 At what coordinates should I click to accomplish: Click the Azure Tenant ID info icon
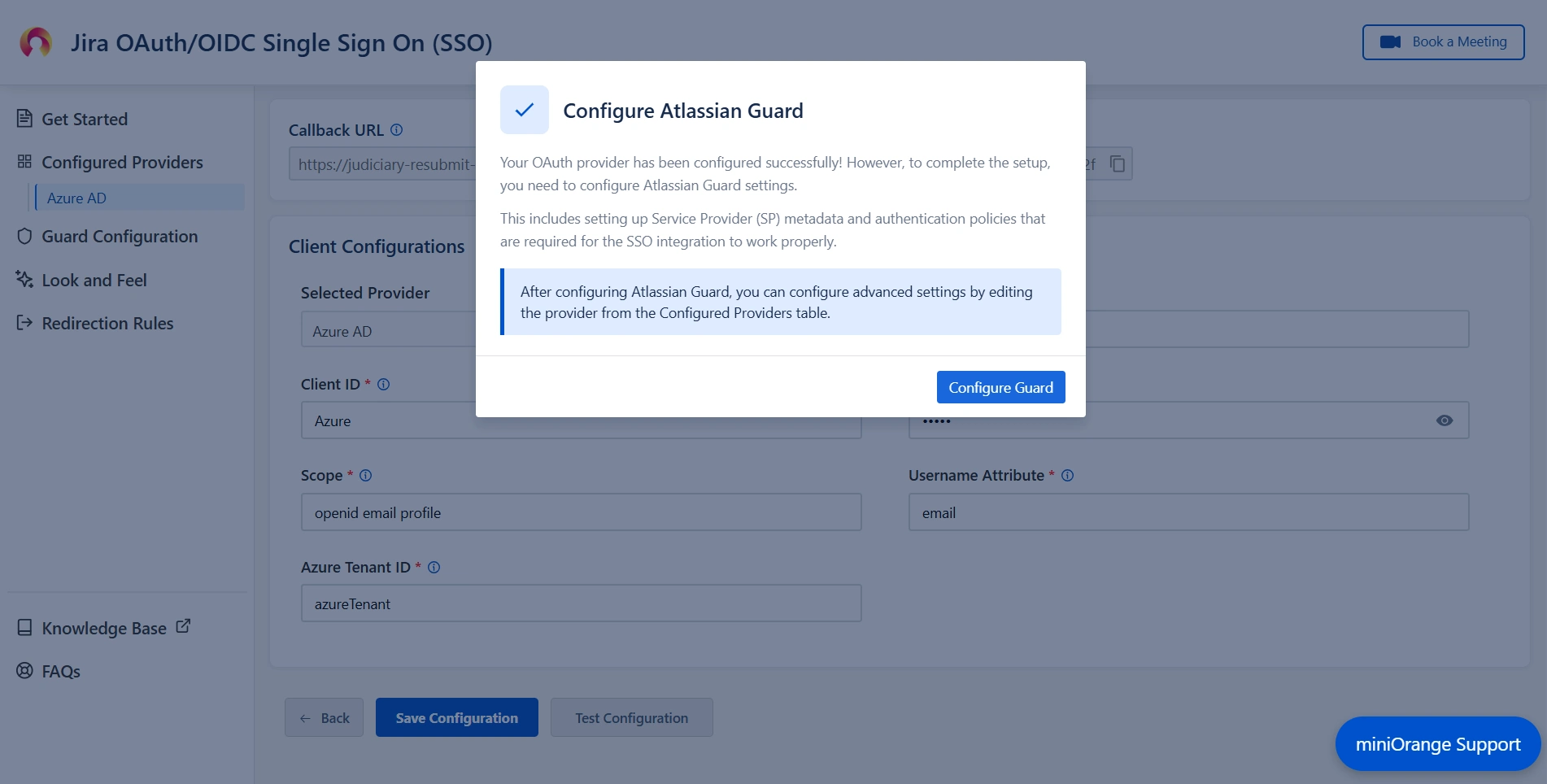(434, 568)
